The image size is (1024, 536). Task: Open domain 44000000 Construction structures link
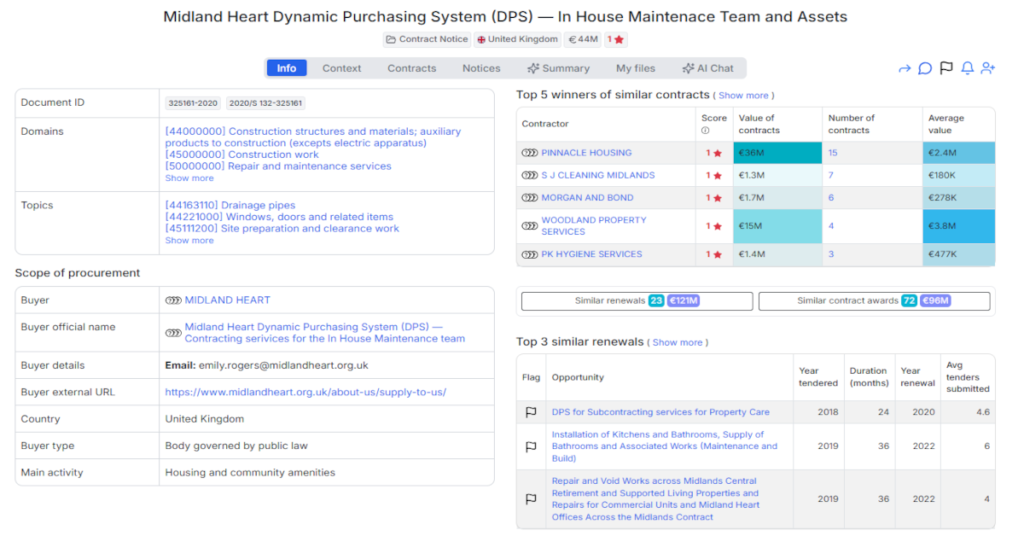pyautogui.click(x=313, y=137)
